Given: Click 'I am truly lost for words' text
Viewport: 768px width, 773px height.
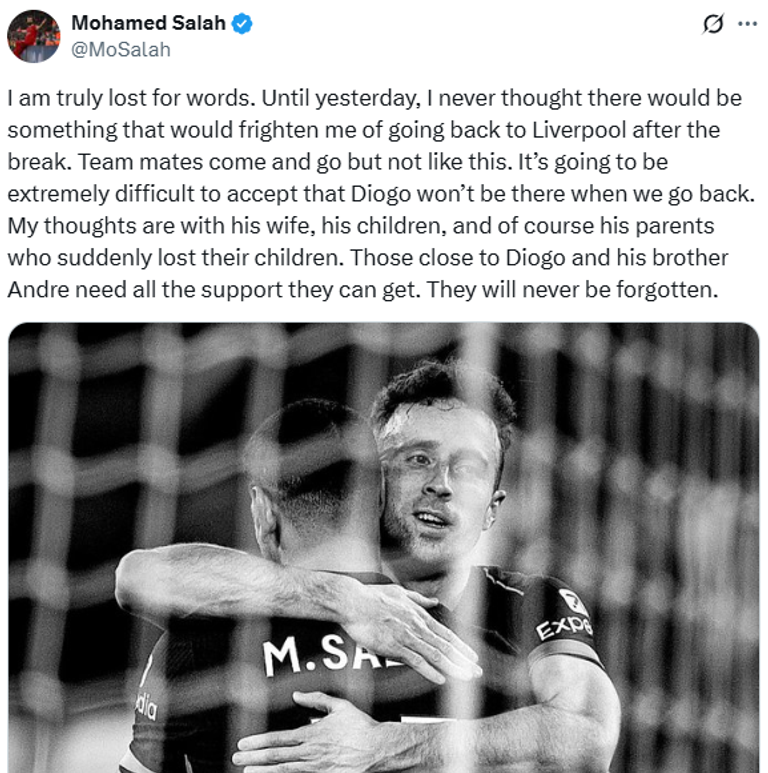Looking at the screenshot, I should pyautogui.click(x=132, y=98).
